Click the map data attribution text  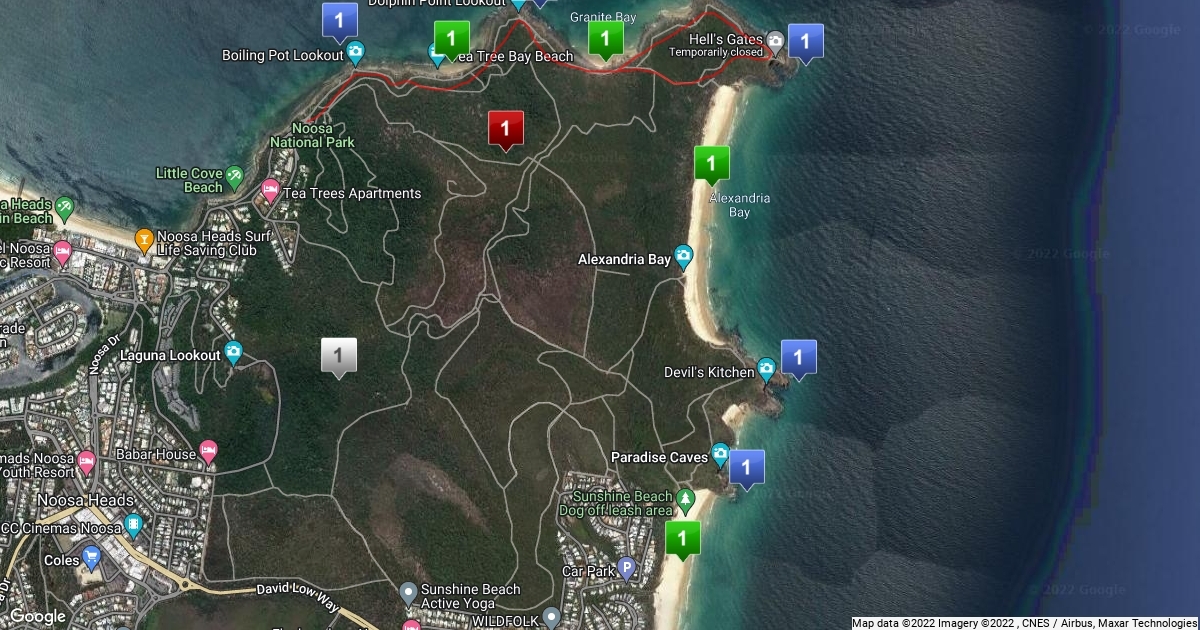1024,623
